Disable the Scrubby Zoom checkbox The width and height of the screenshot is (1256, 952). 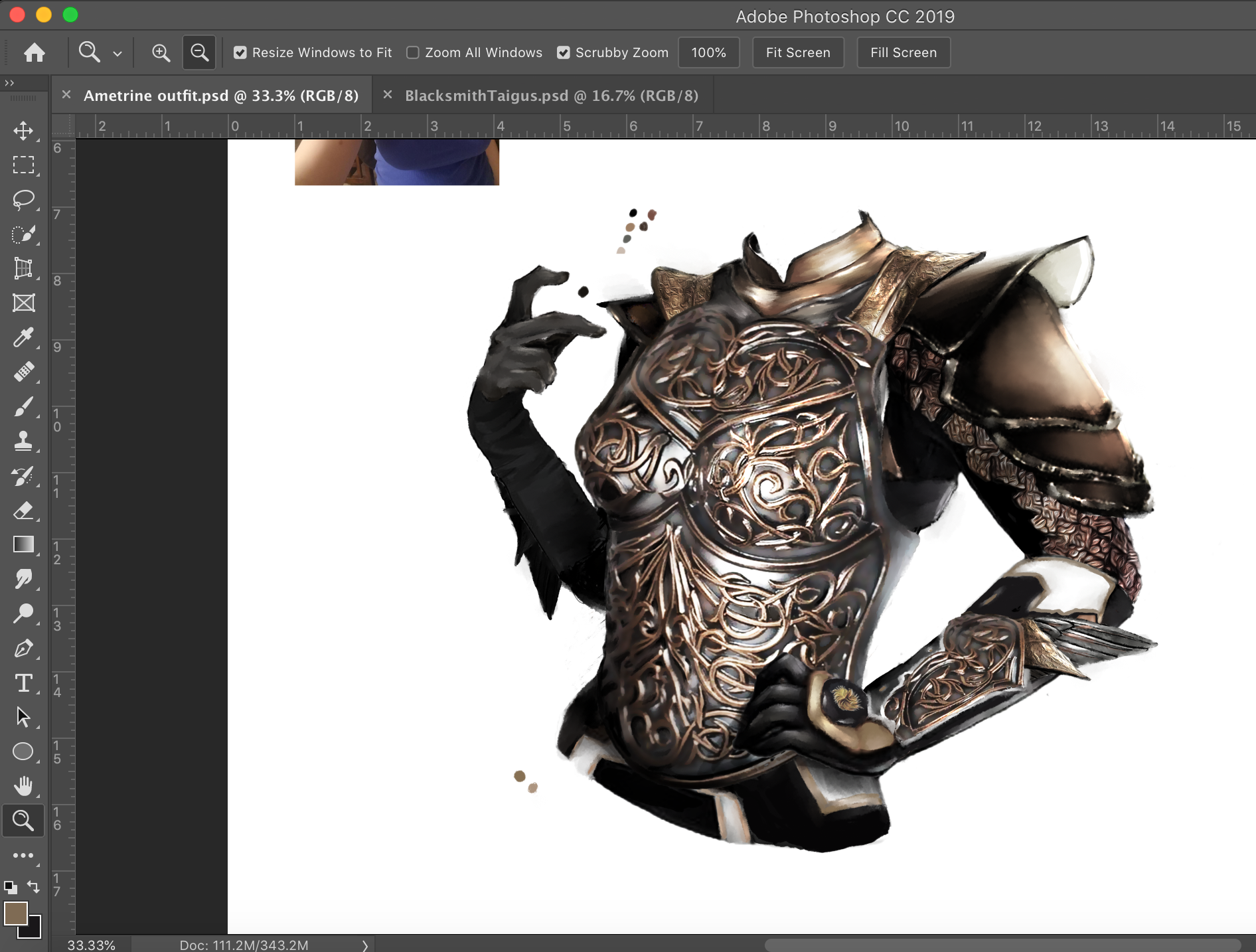(564, 52)
